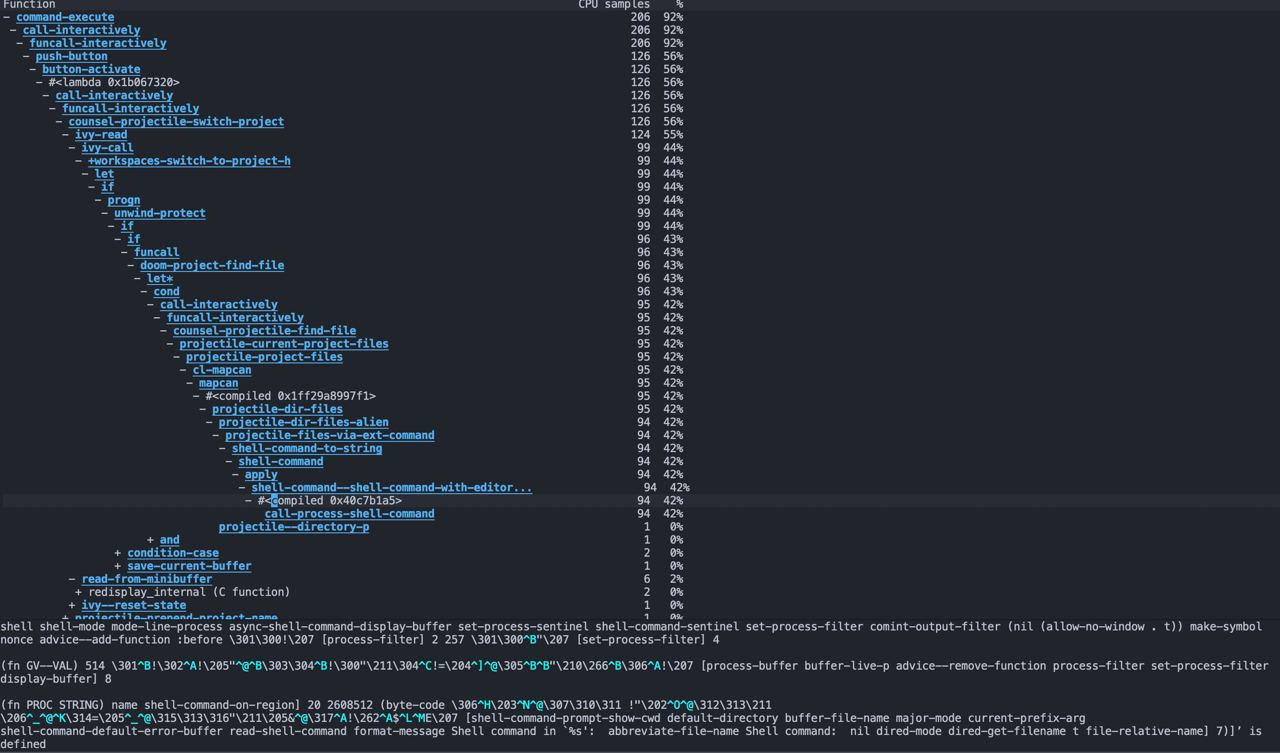Follow the read-from-minibuffer link
The image size is (1280, 753).
pyautogui.click(x=147, y=578)
